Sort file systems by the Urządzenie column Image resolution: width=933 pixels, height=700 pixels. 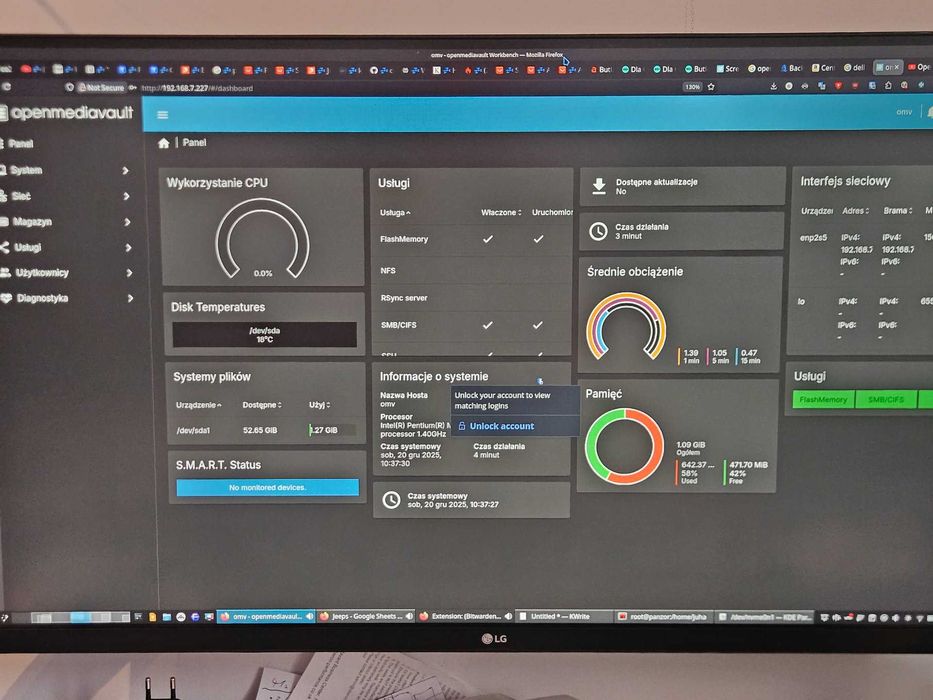[199, 405]
